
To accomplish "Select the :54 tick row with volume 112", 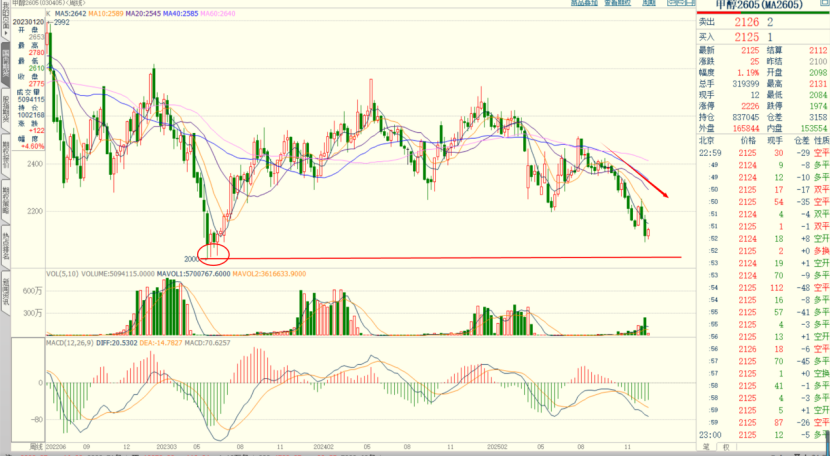I will (x=763, y=288).
